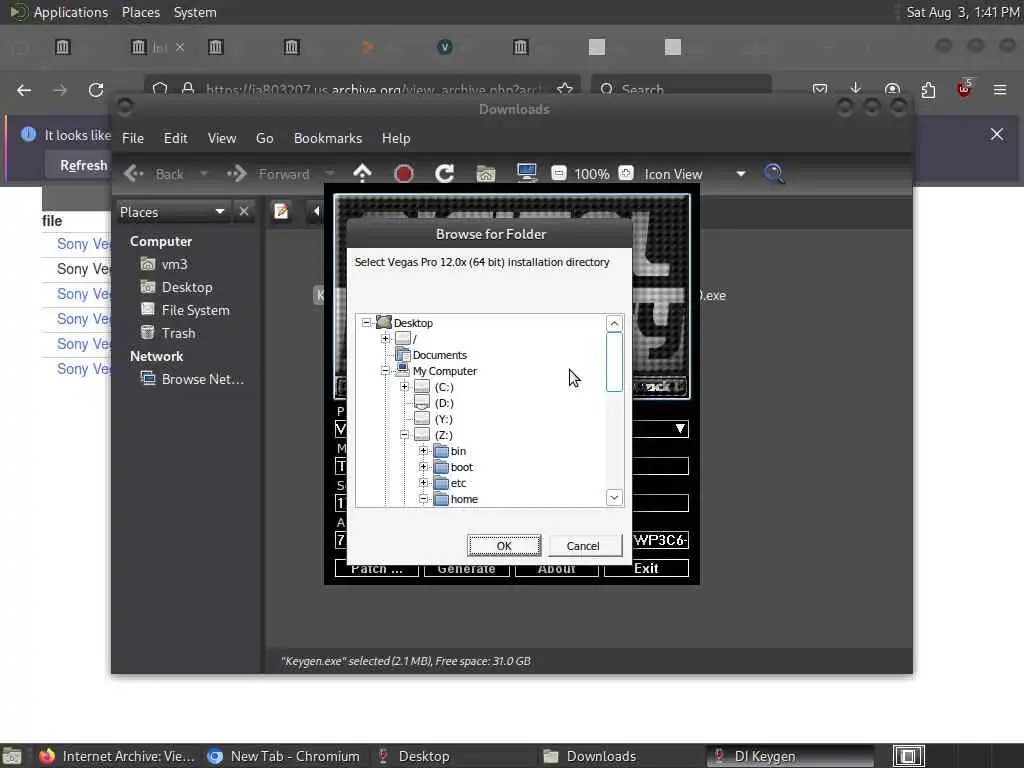Expand the bin folder node

[423, 451]
